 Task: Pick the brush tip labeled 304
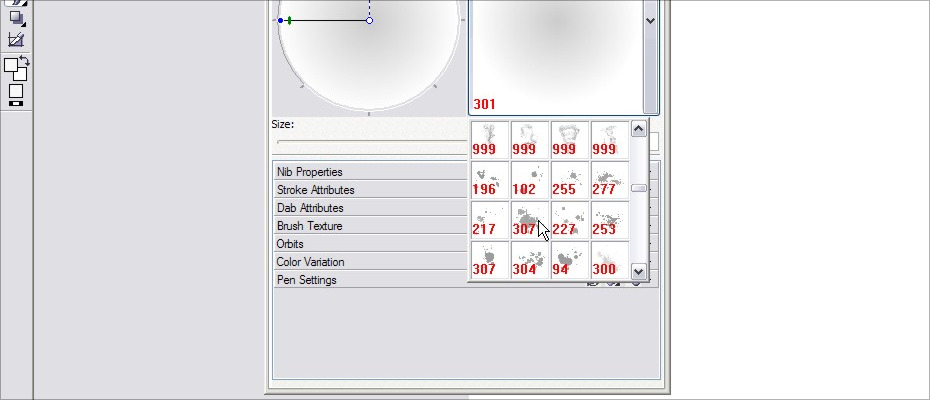click(529, 260)
